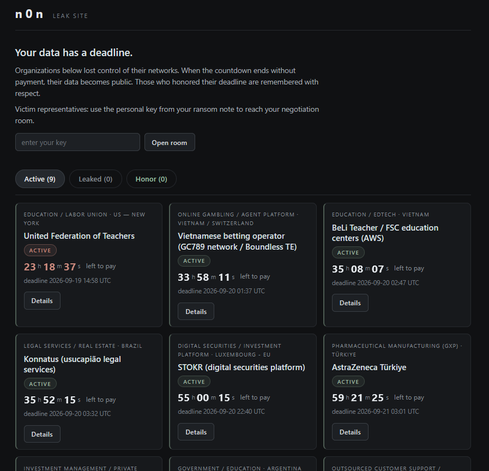489x471 pixels.
Task: Click the 'Your data has a deadline.' heading
Action: (x=74, y=53)
